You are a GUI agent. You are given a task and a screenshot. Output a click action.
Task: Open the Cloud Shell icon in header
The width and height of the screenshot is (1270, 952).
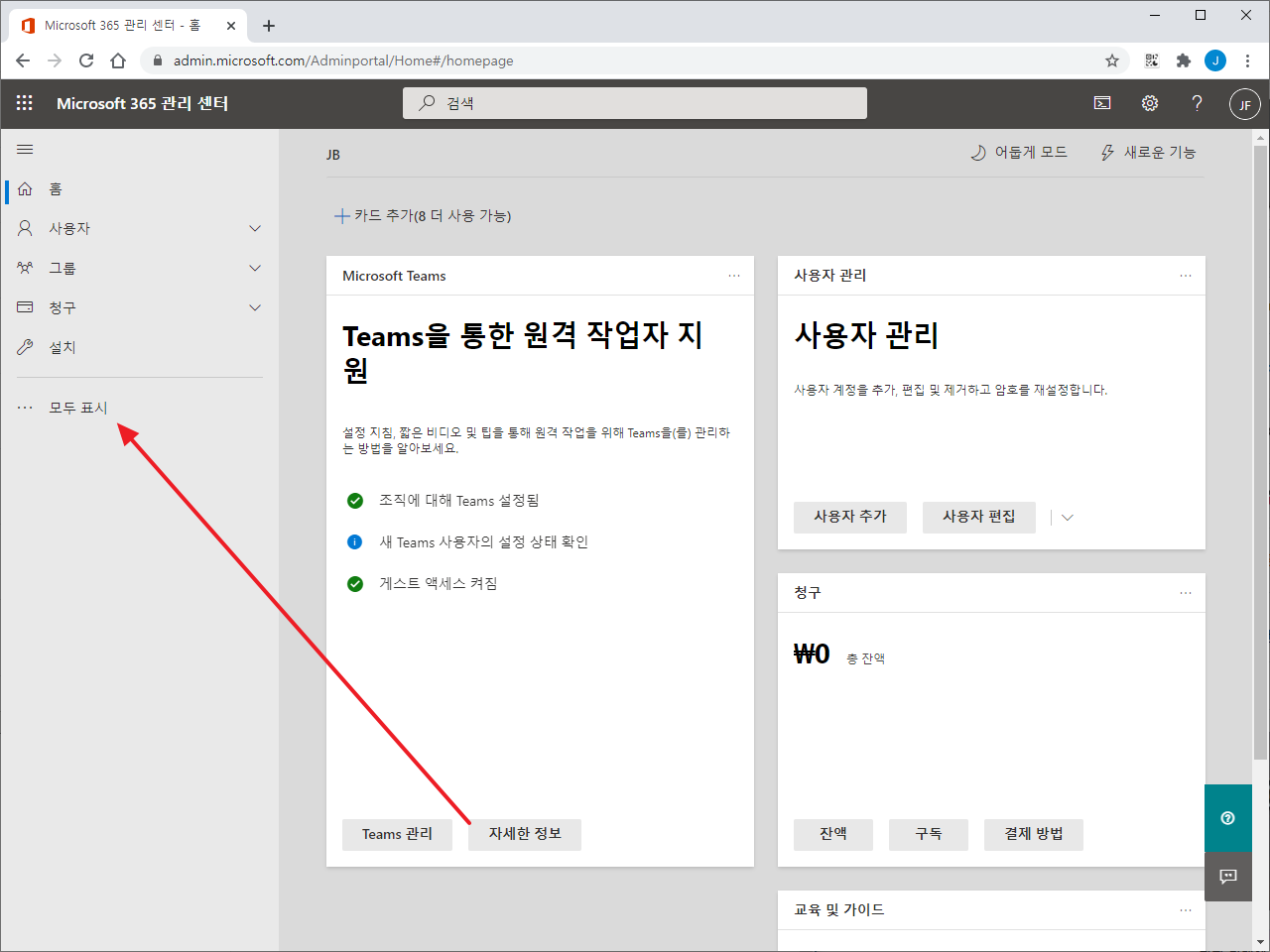(x=1102, y=103)
